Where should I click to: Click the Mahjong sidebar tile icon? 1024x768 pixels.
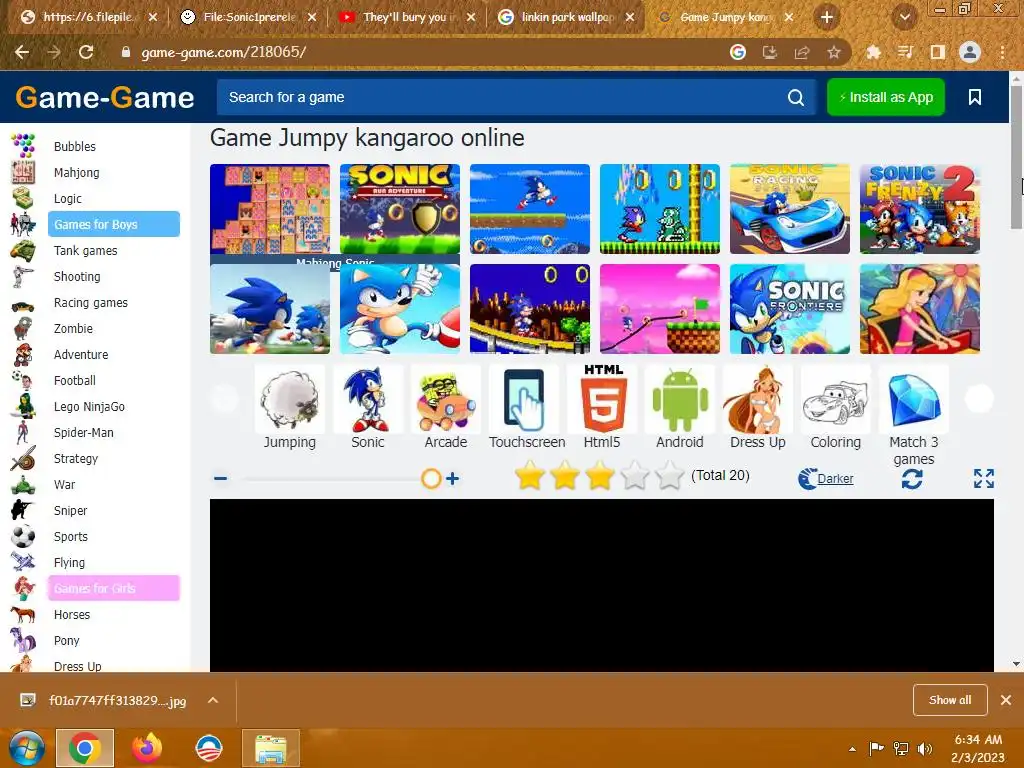[x=24, y=172]
